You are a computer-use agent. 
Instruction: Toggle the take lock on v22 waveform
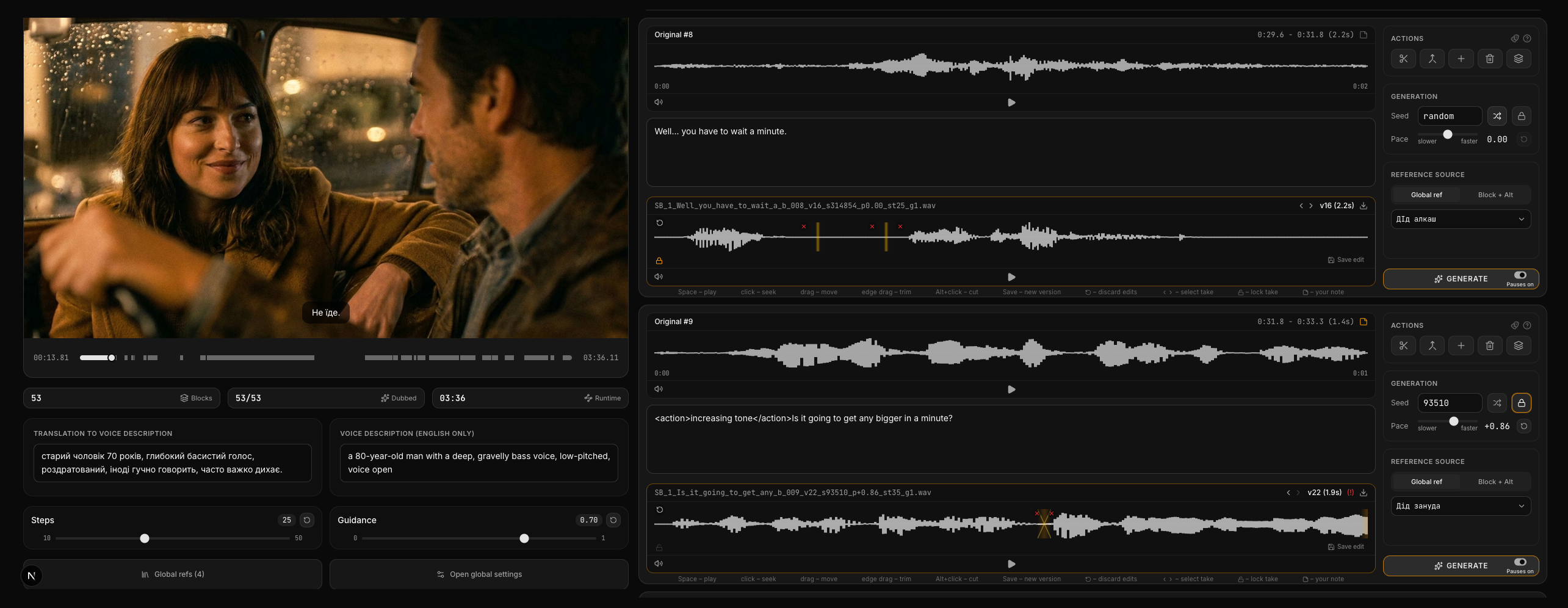(659, 548)
